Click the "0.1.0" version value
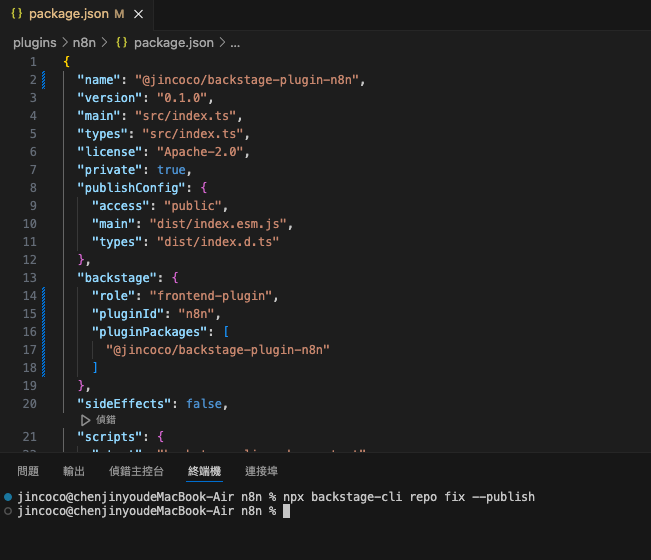This screenshot has height=560, width=651. 182,98
